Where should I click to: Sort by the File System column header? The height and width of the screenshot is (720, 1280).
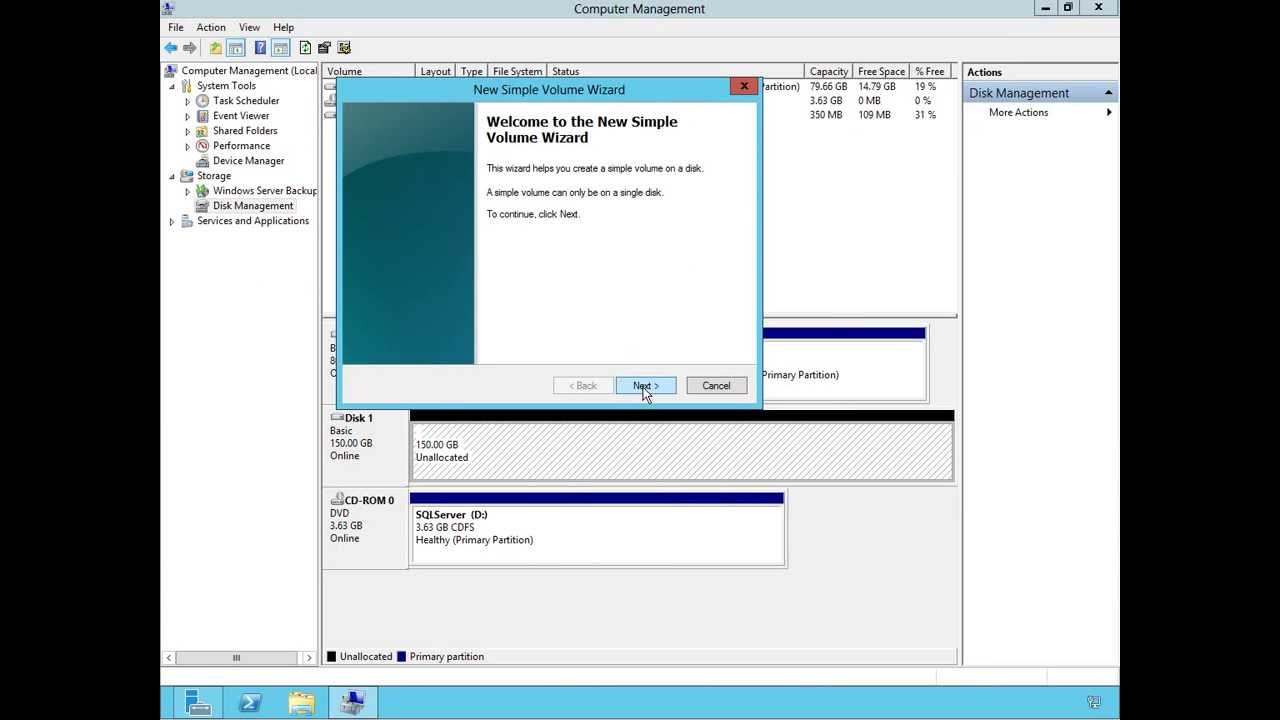coord(517,72)
